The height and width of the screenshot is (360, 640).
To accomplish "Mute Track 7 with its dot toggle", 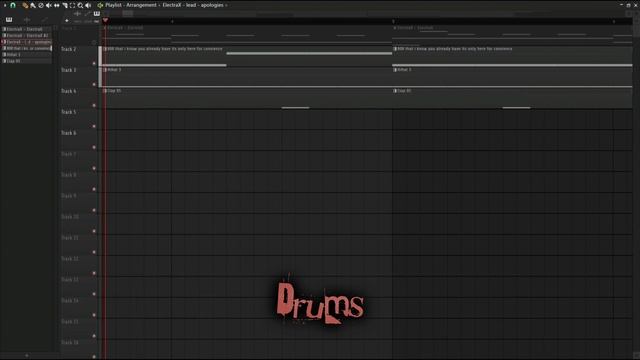I will click(94, 168).
